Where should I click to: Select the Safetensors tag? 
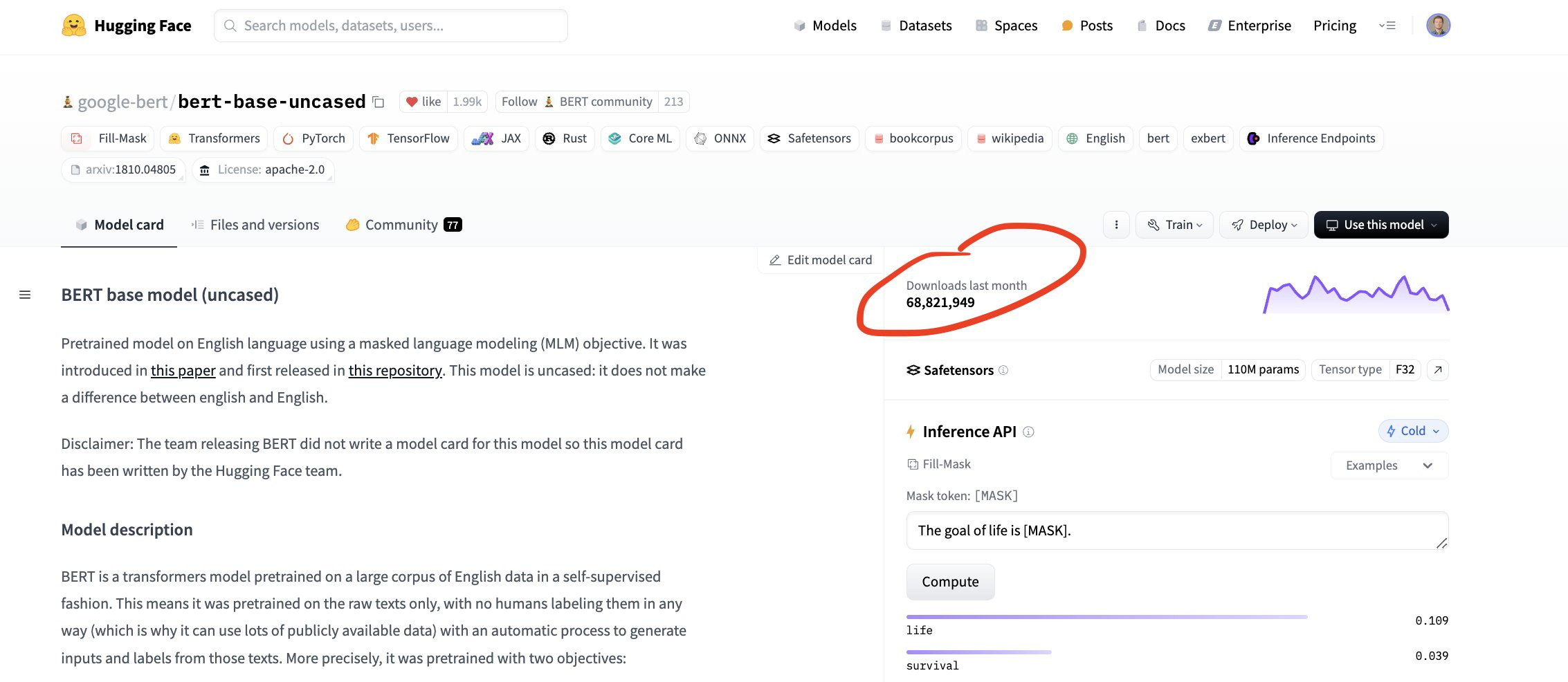point(810,138)
